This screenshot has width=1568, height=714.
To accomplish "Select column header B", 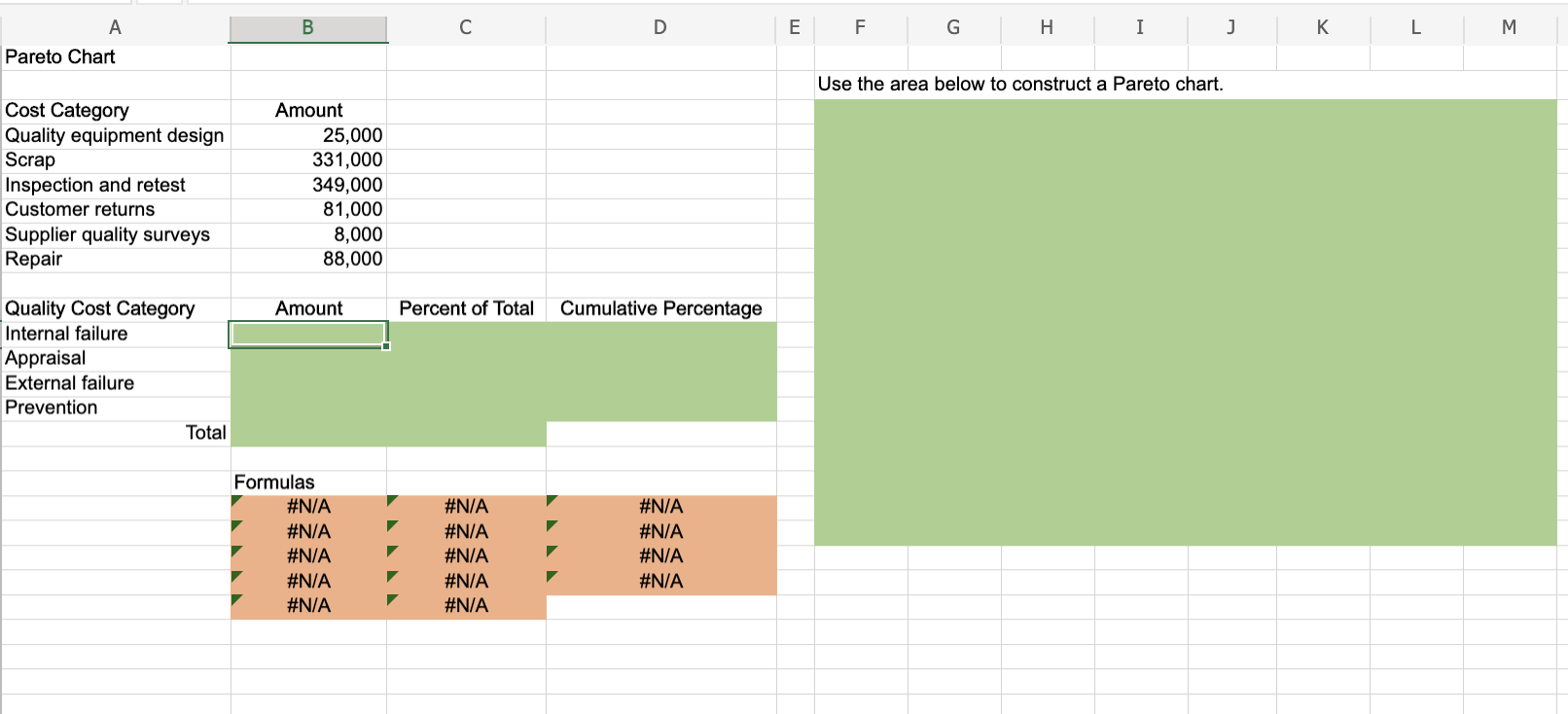I will [307, 27].
